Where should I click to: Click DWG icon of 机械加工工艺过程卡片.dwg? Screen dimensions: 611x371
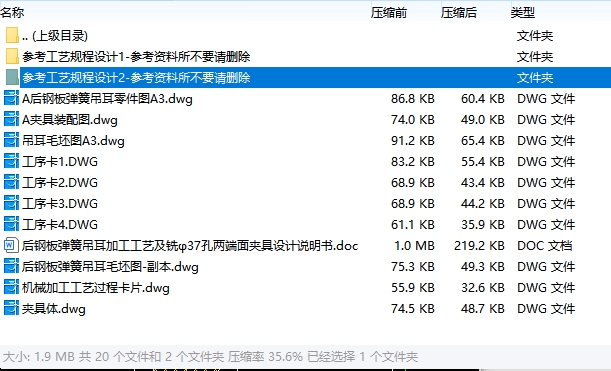11,288
